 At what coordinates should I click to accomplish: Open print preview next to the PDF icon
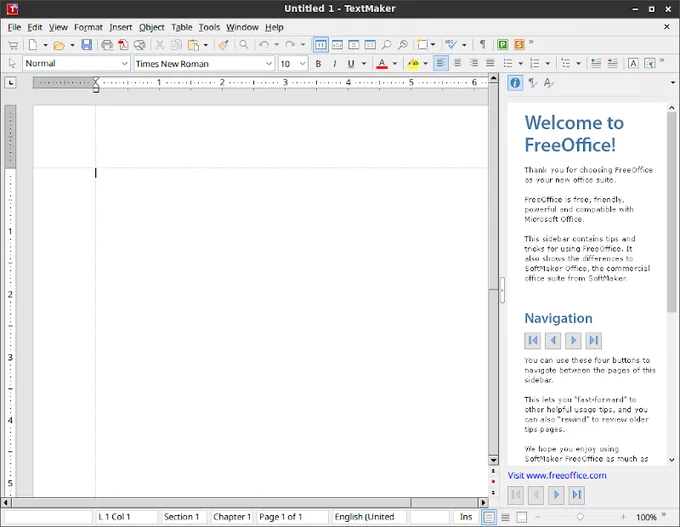140,45
